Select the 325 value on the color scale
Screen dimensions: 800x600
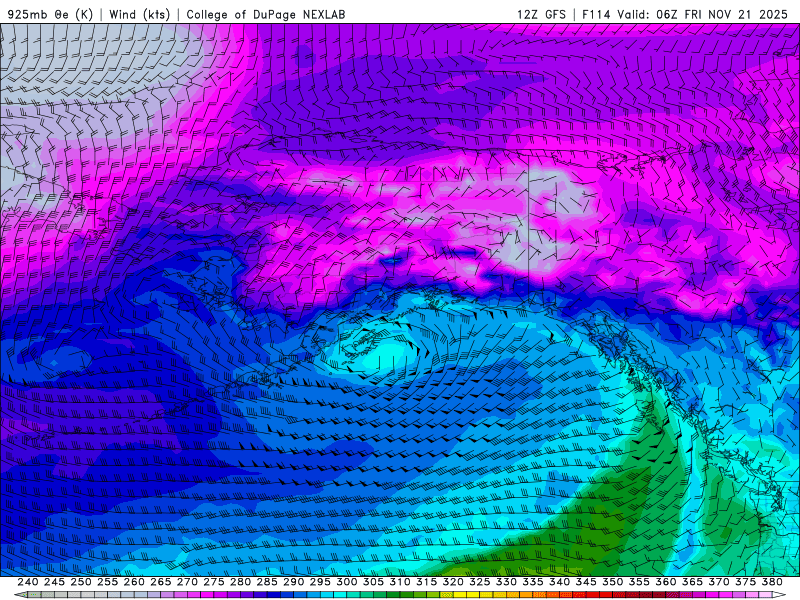click(x=479, y=582)
